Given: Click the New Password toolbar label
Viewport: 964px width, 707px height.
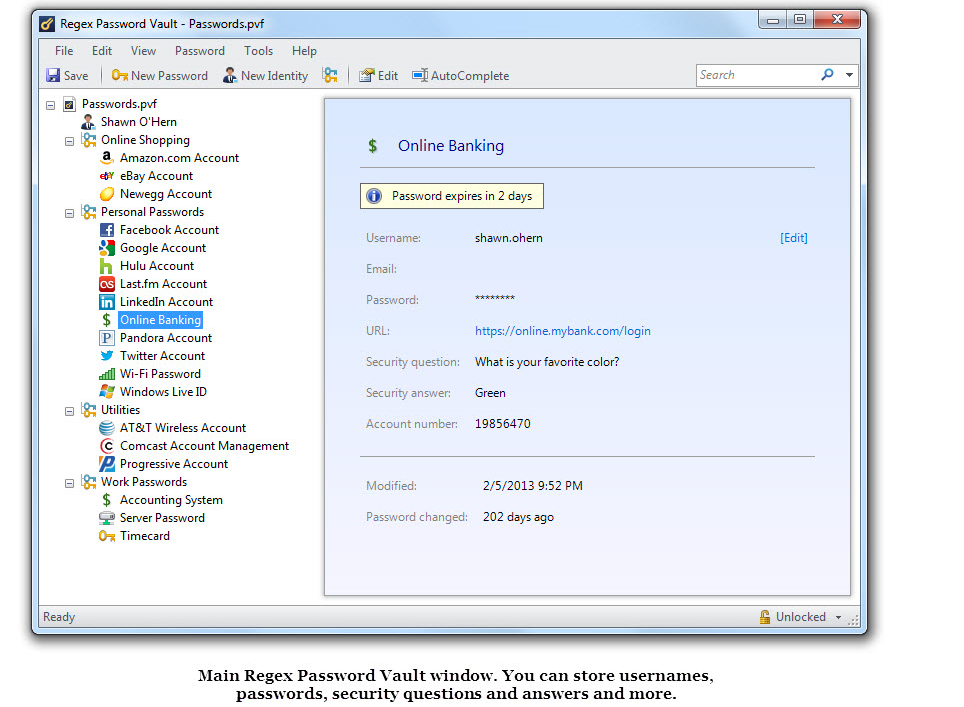Looking at the screenshot, I should (170, 76).
